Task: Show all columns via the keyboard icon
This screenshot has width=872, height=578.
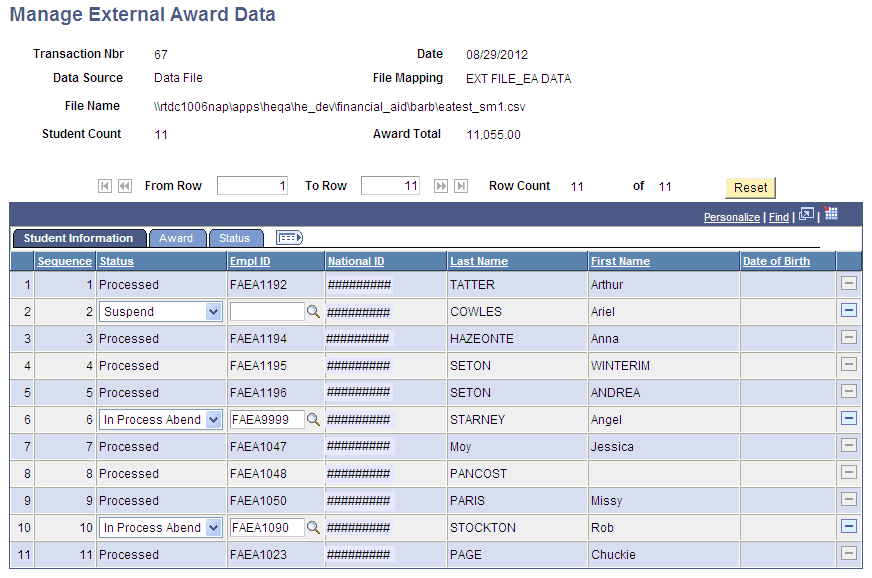Action: [287, 238]
